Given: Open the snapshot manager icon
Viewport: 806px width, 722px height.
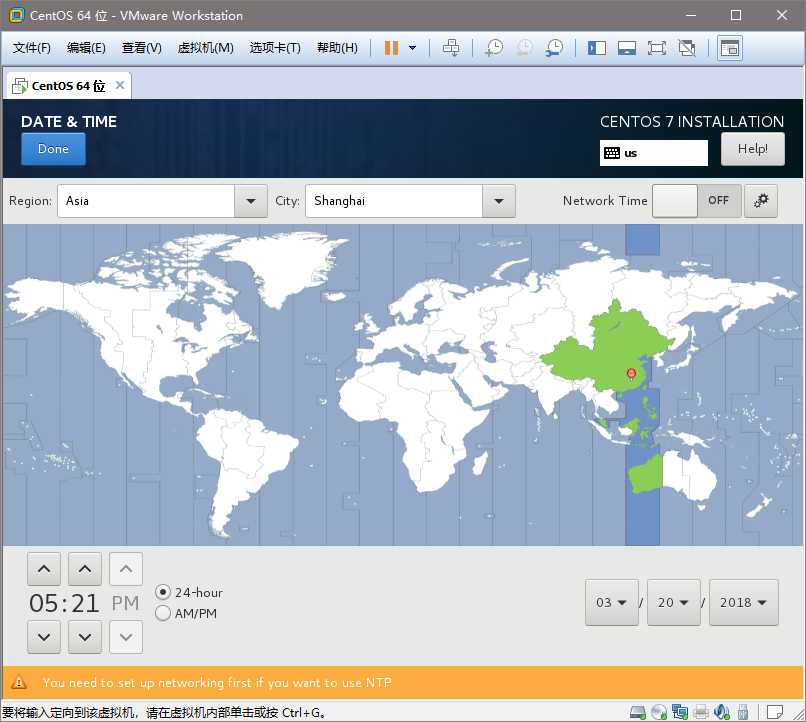Looking at the screenshot, I should (554, 48).
